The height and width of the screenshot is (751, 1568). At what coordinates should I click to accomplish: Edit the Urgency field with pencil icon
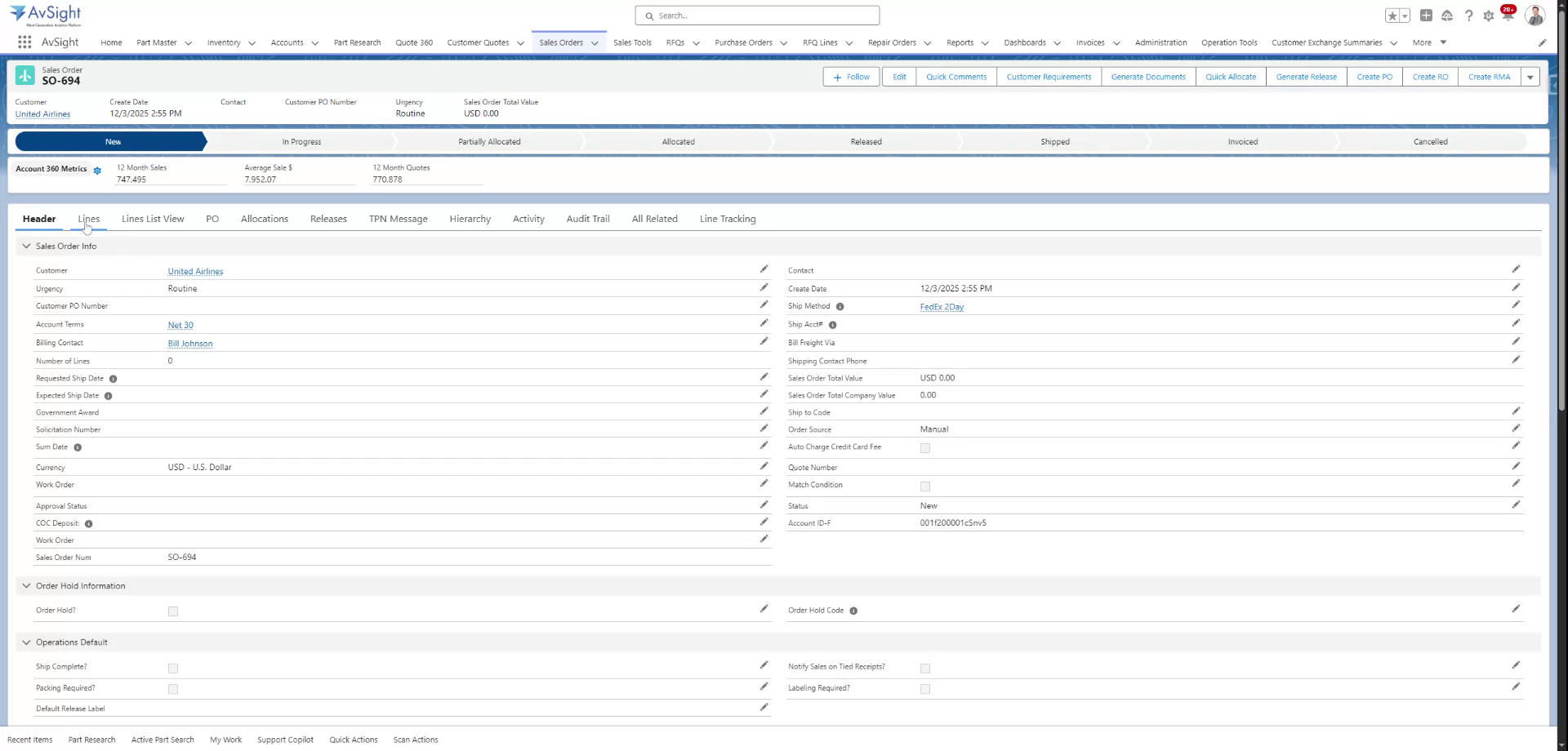click(764, 287)
